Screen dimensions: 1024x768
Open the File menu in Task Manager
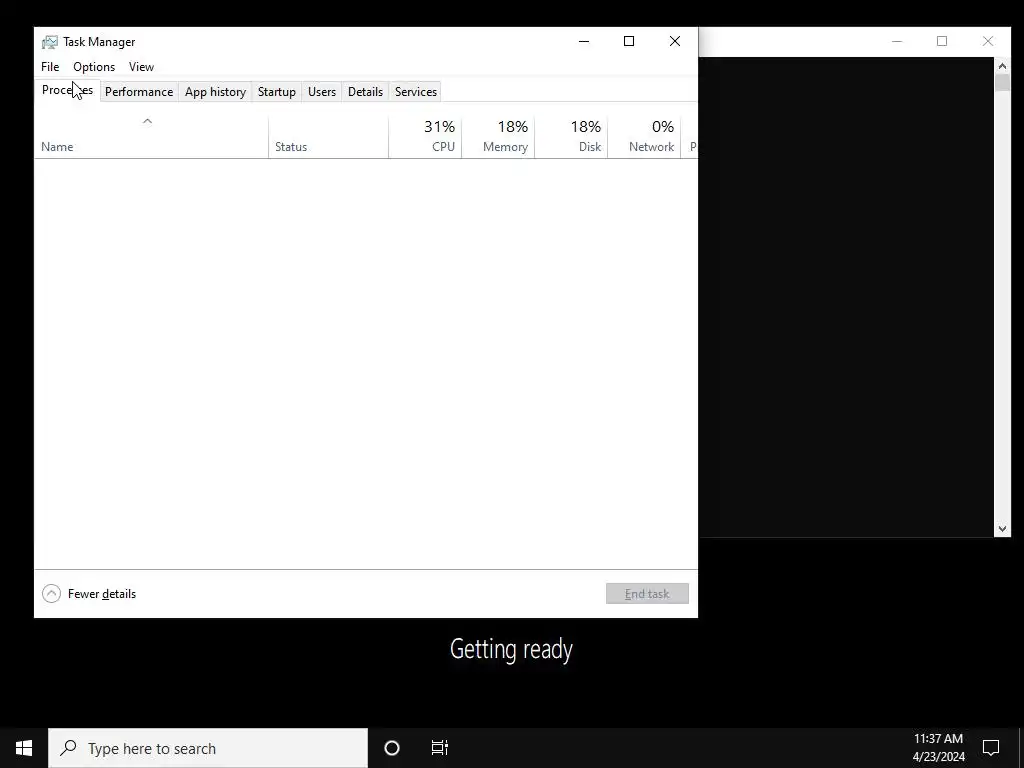click(x=50, y=67)
